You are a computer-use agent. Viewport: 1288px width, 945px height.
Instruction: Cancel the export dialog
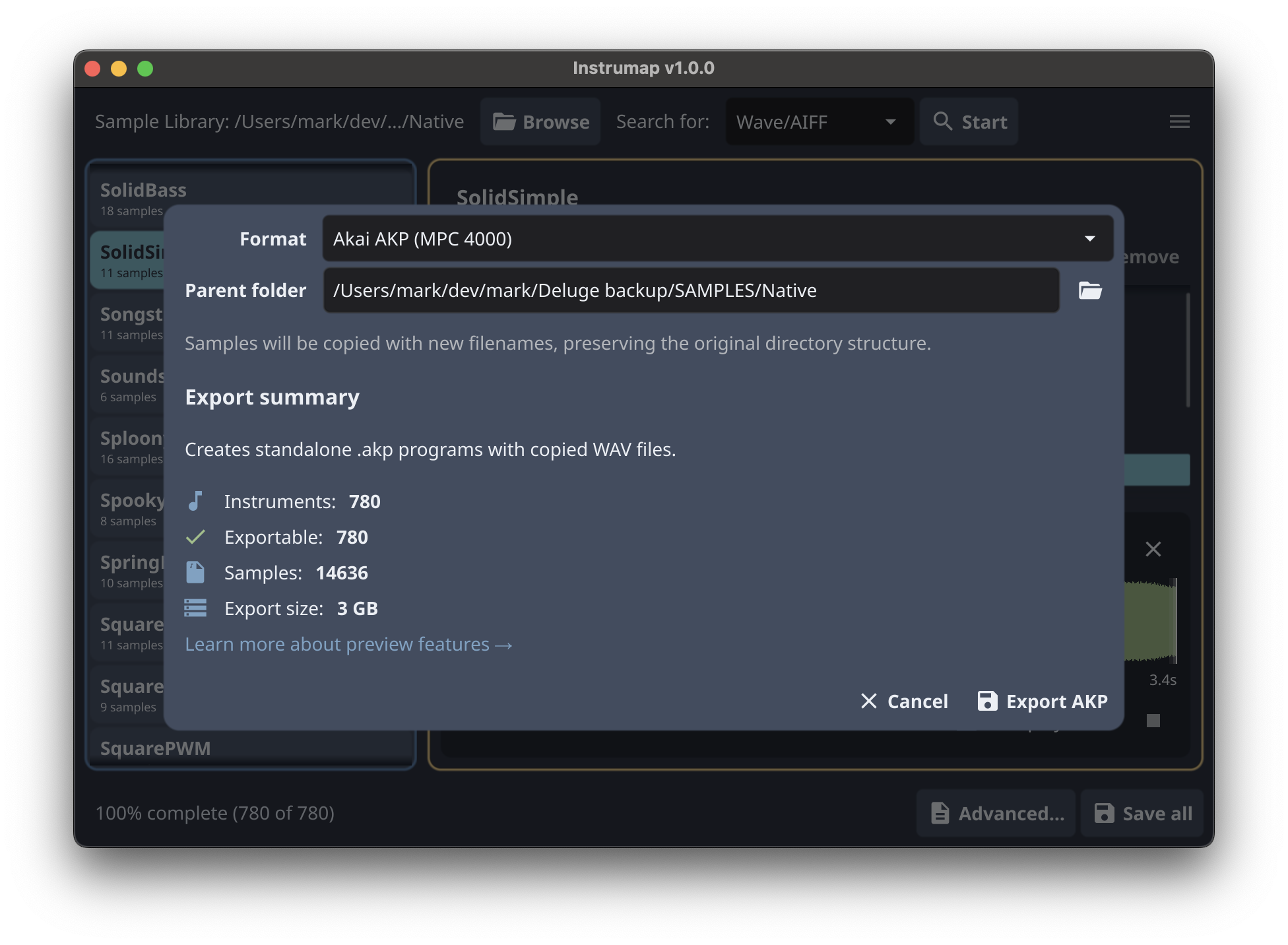click(x=904, y=701)
